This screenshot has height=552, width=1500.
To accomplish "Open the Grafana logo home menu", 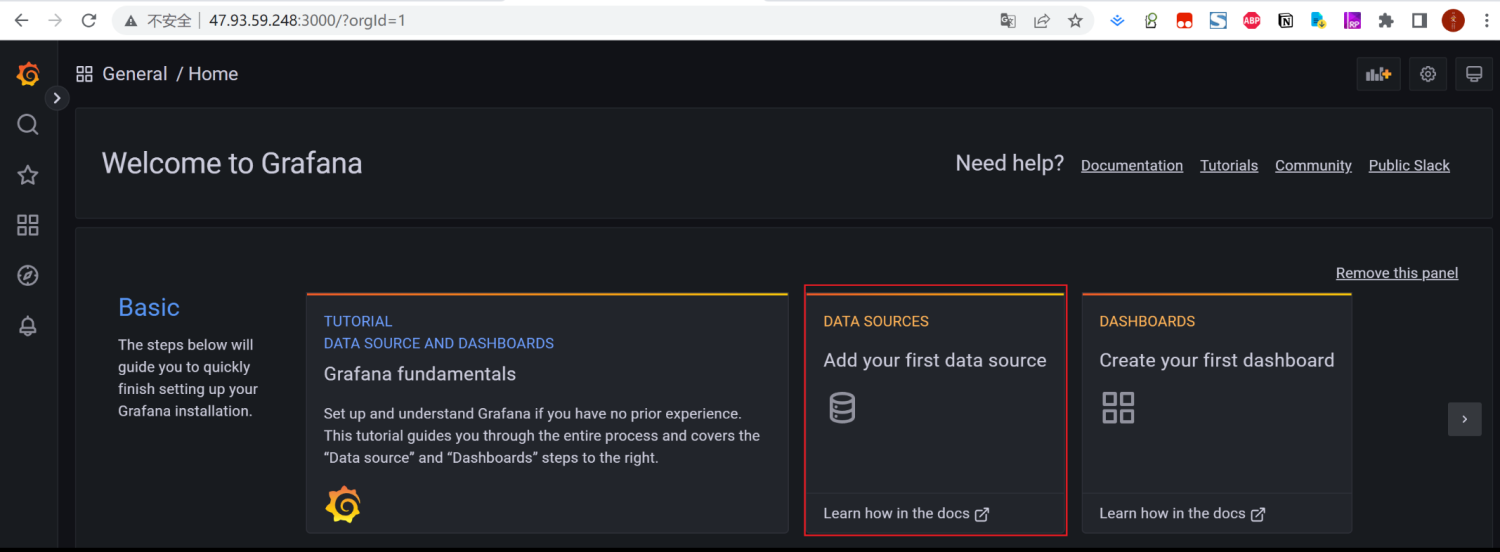I will pyautogui.click(x=28, y=74).
